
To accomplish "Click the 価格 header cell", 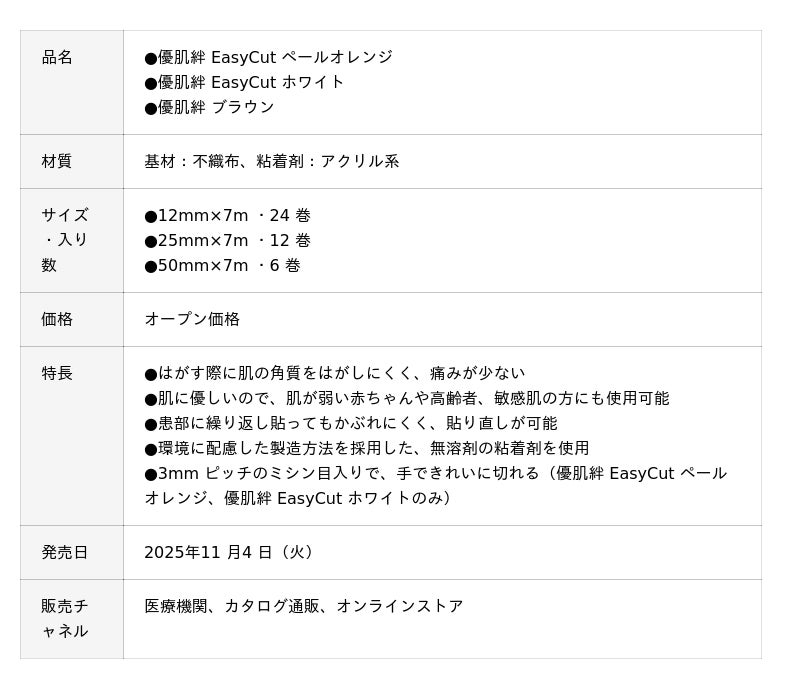I will pos(71,319).
